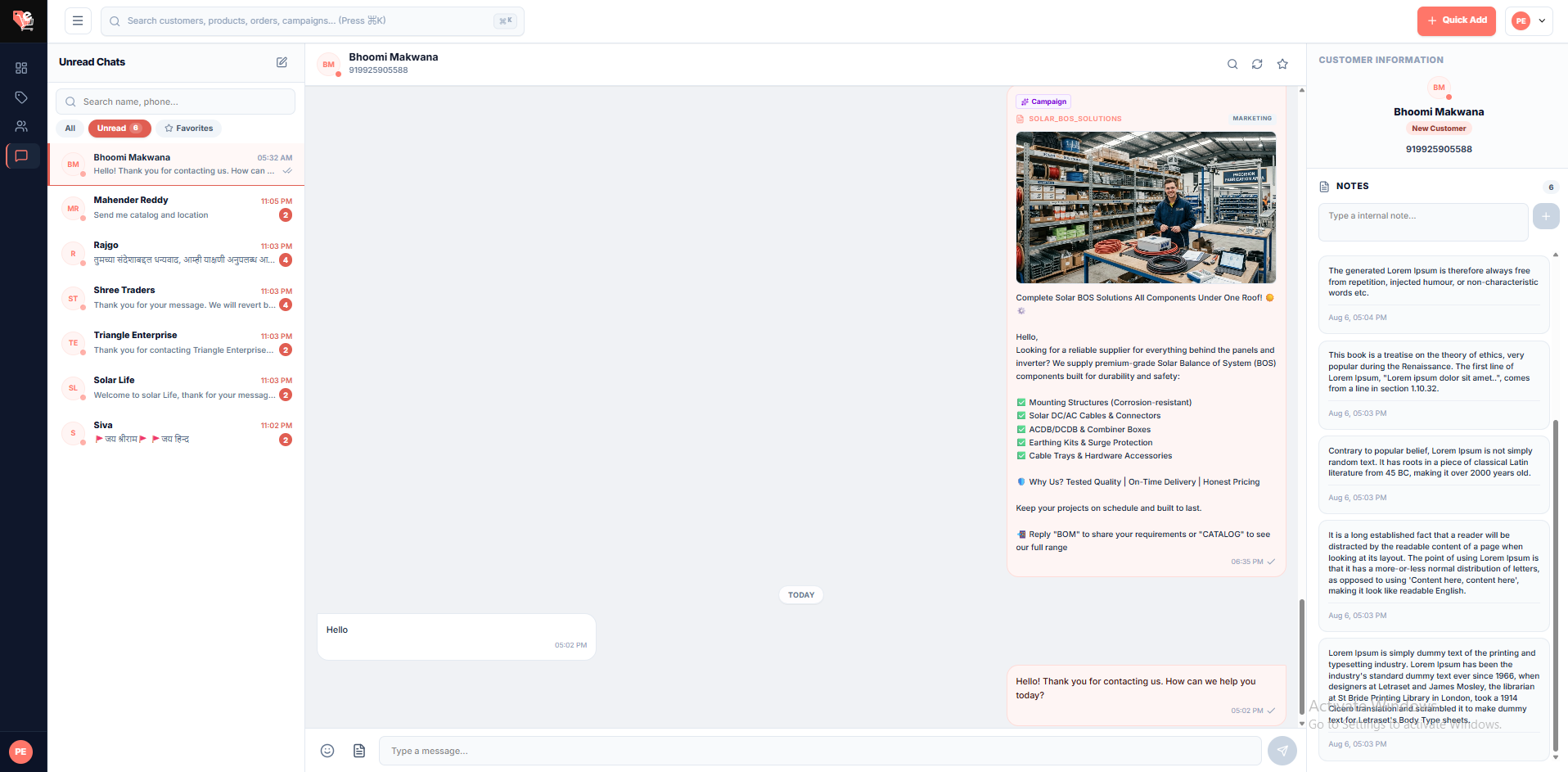1568x772 pixels.
Task: Select the All chats filter tab
Action: coord(70,129)
